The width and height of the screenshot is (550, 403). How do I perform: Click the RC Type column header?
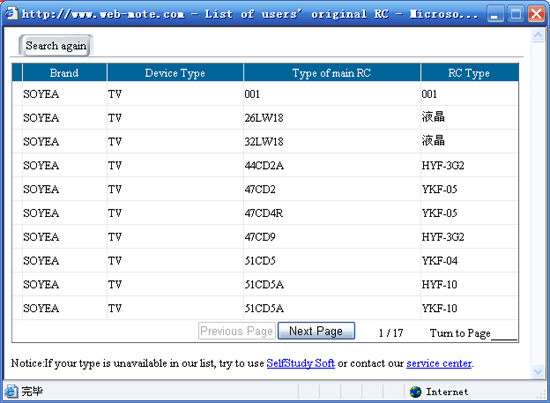pyautogui.click(x=469, y=73)
